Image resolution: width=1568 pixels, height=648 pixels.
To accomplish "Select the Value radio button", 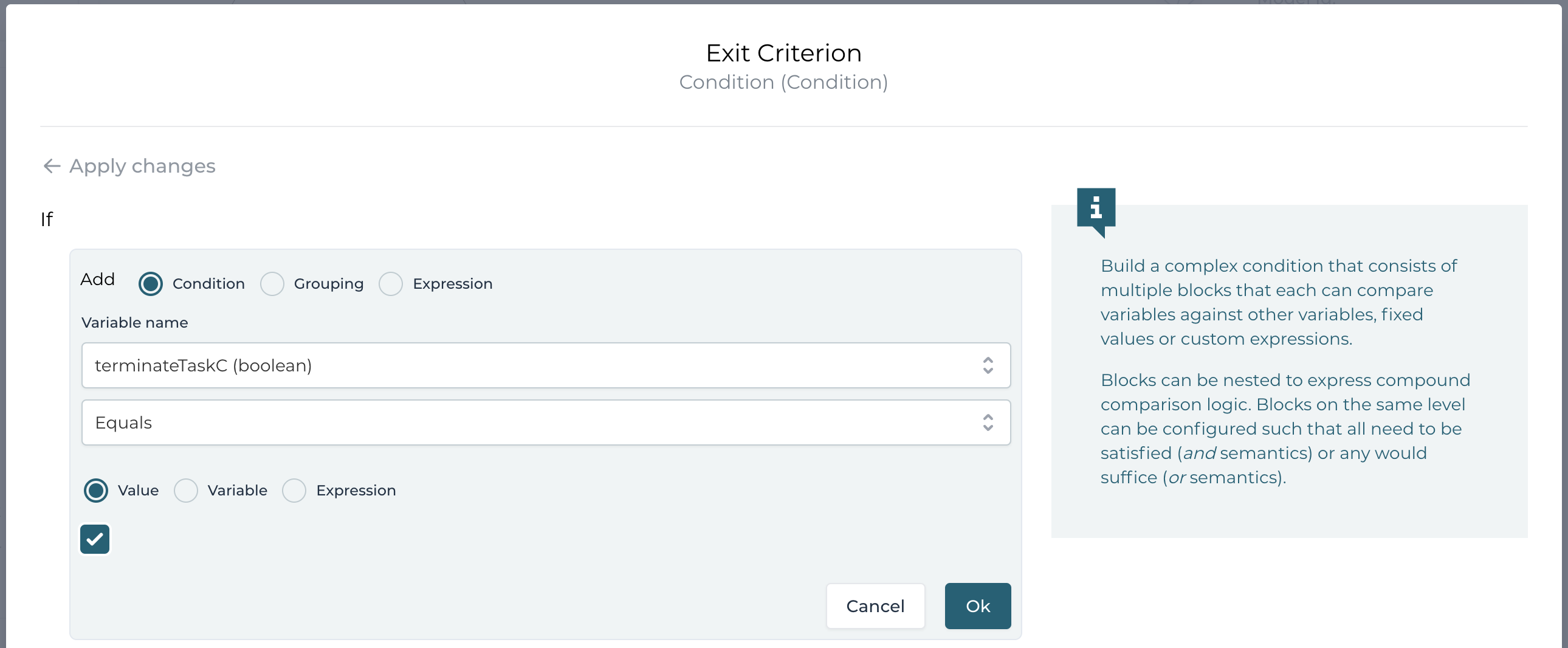I will coord(95,491).
